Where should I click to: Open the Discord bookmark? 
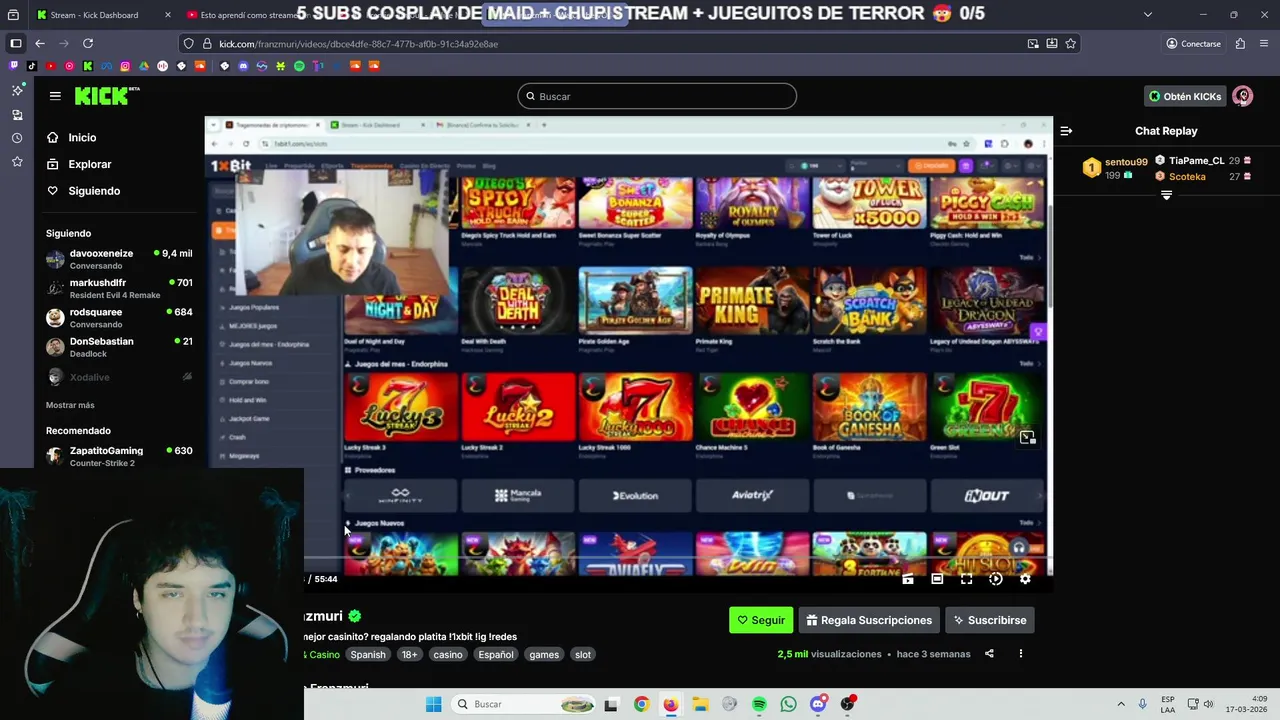click(x=243, y=66)
